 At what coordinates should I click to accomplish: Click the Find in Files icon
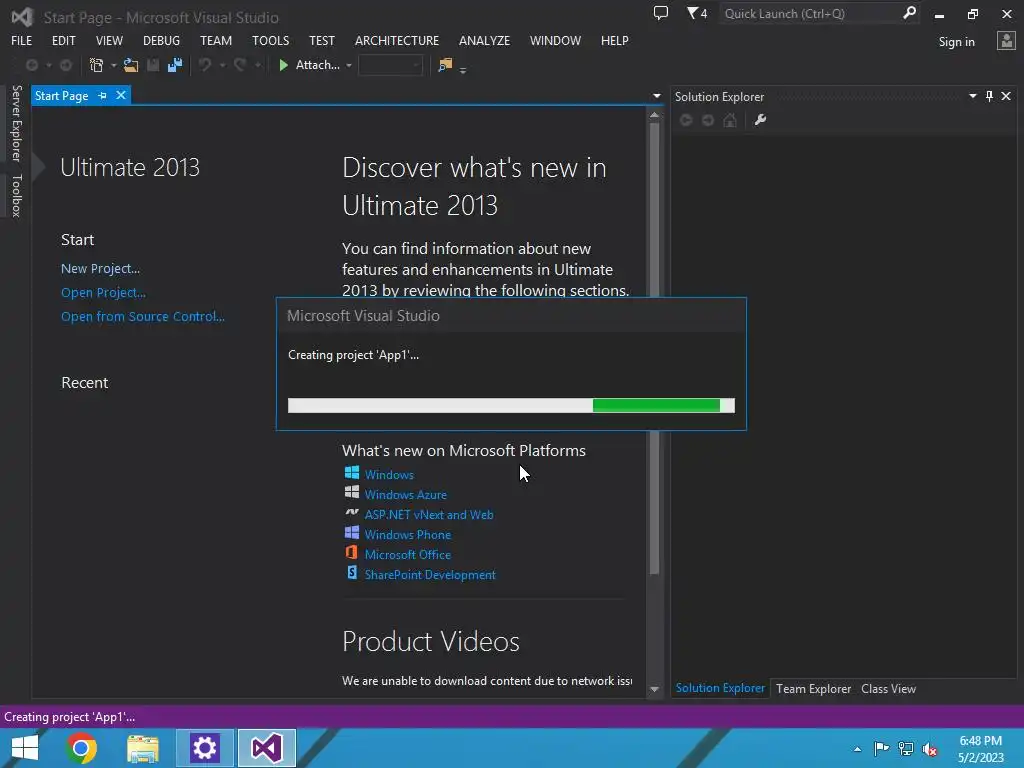click(445, 65)
